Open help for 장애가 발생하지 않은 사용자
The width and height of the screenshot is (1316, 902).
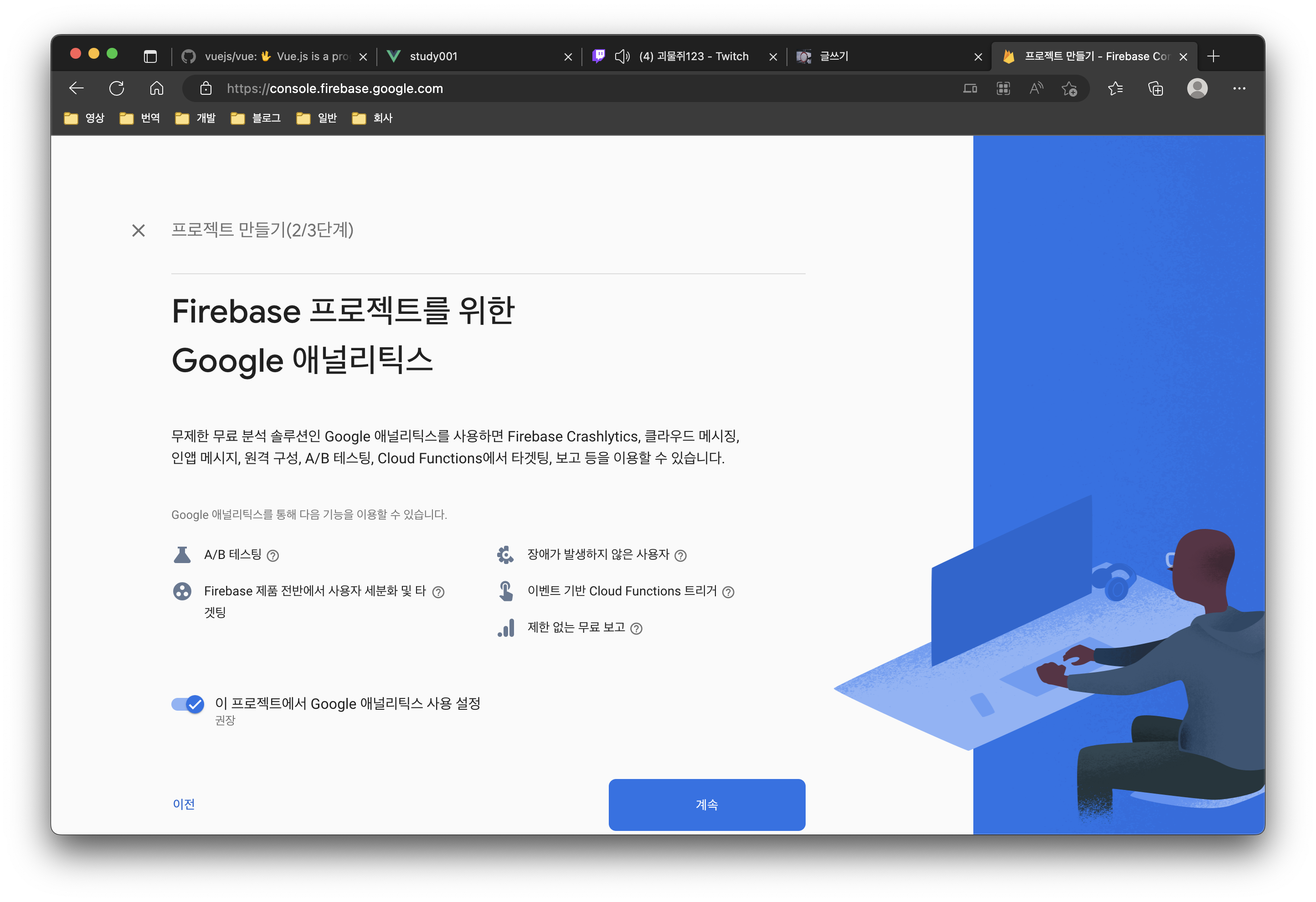coord(681,555)
